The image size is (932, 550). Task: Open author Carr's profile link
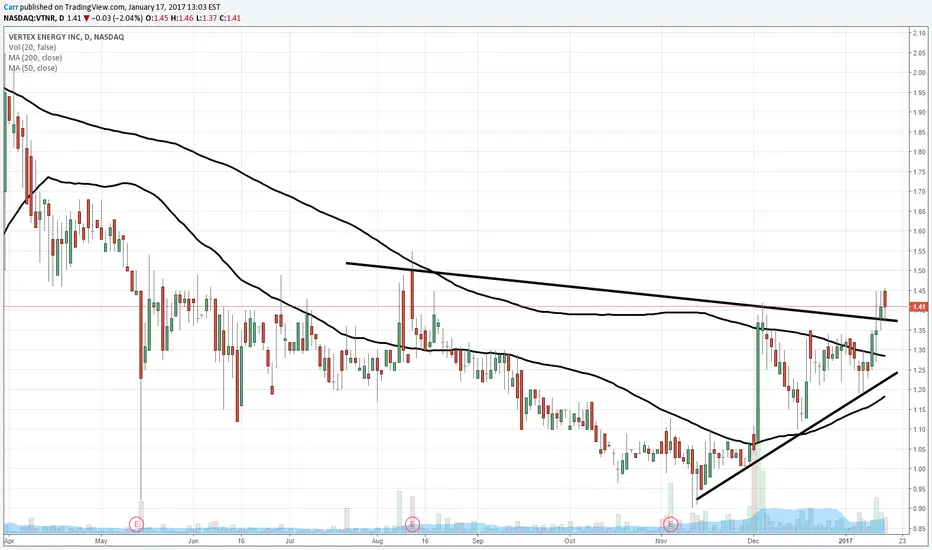point(10,7)
